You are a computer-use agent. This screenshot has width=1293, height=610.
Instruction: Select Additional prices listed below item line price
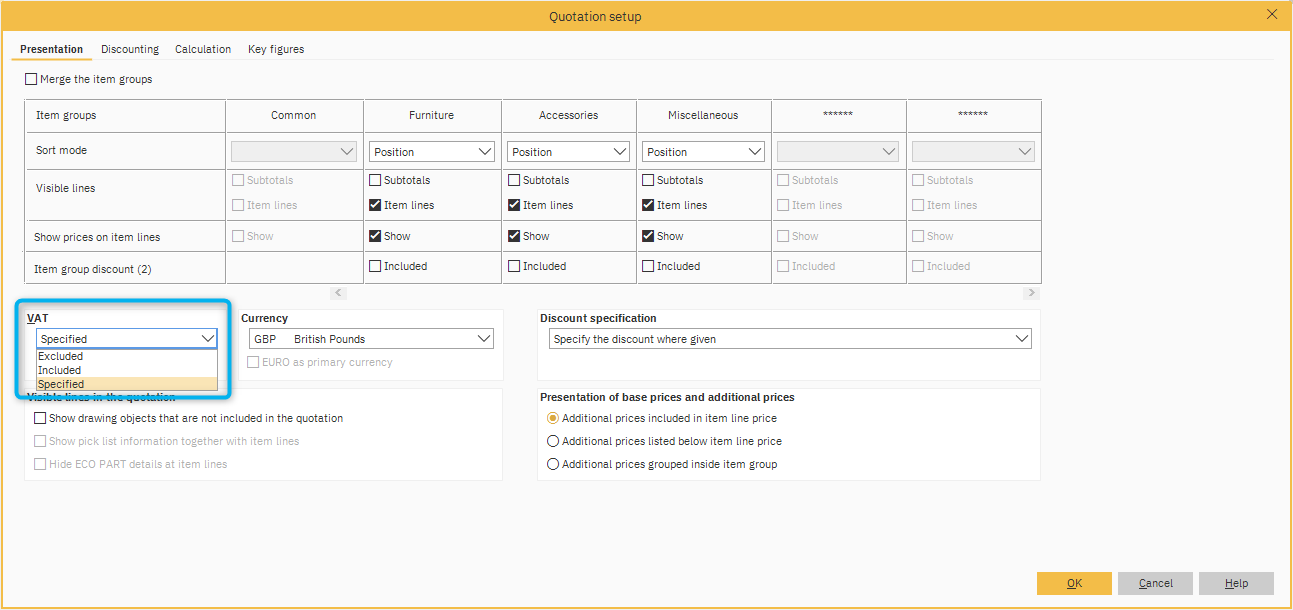553,441
